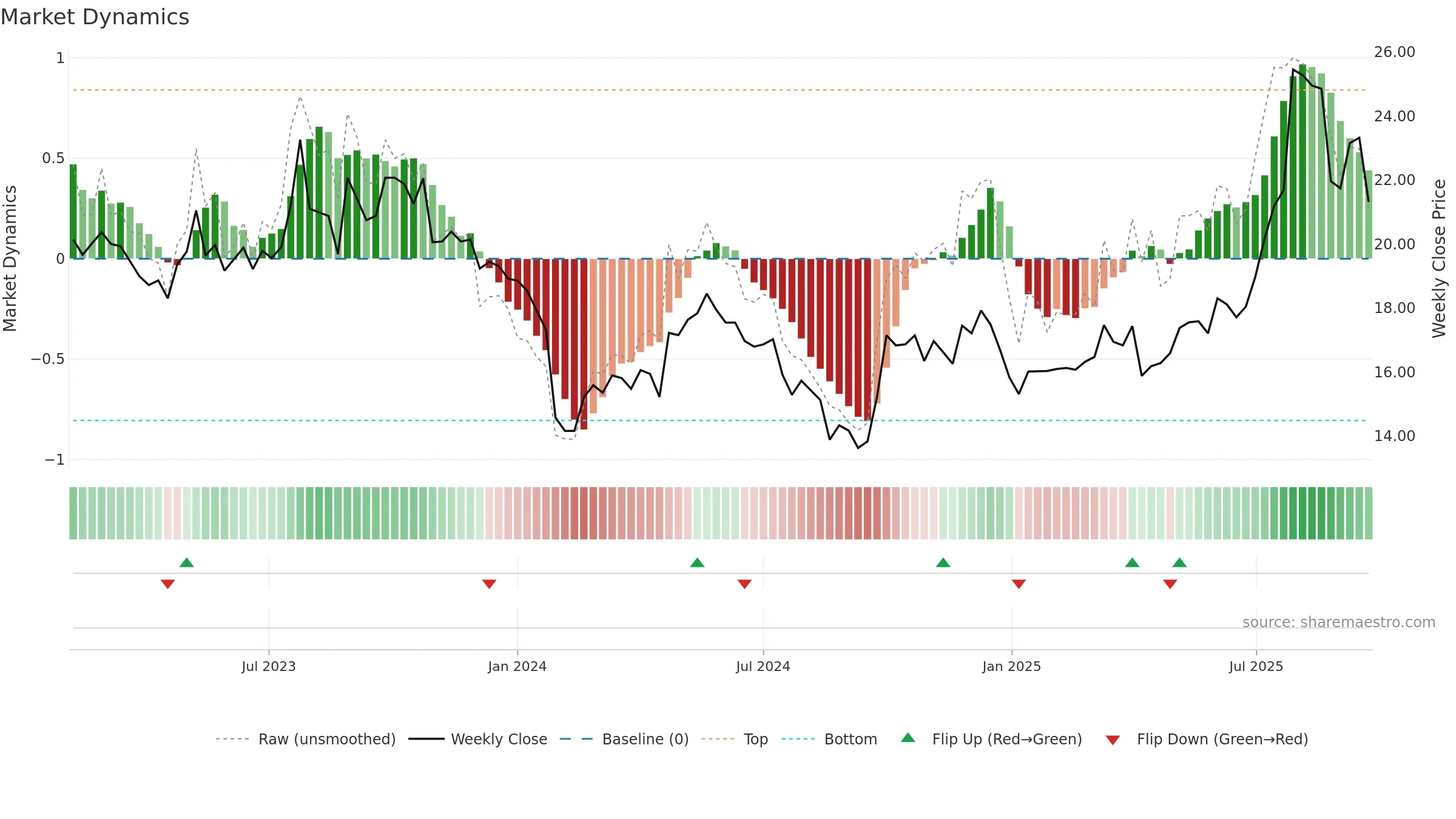Click the 22.00 price axis label
1456x819 pixels.
pyautogui.click(x=1395, y=180)
